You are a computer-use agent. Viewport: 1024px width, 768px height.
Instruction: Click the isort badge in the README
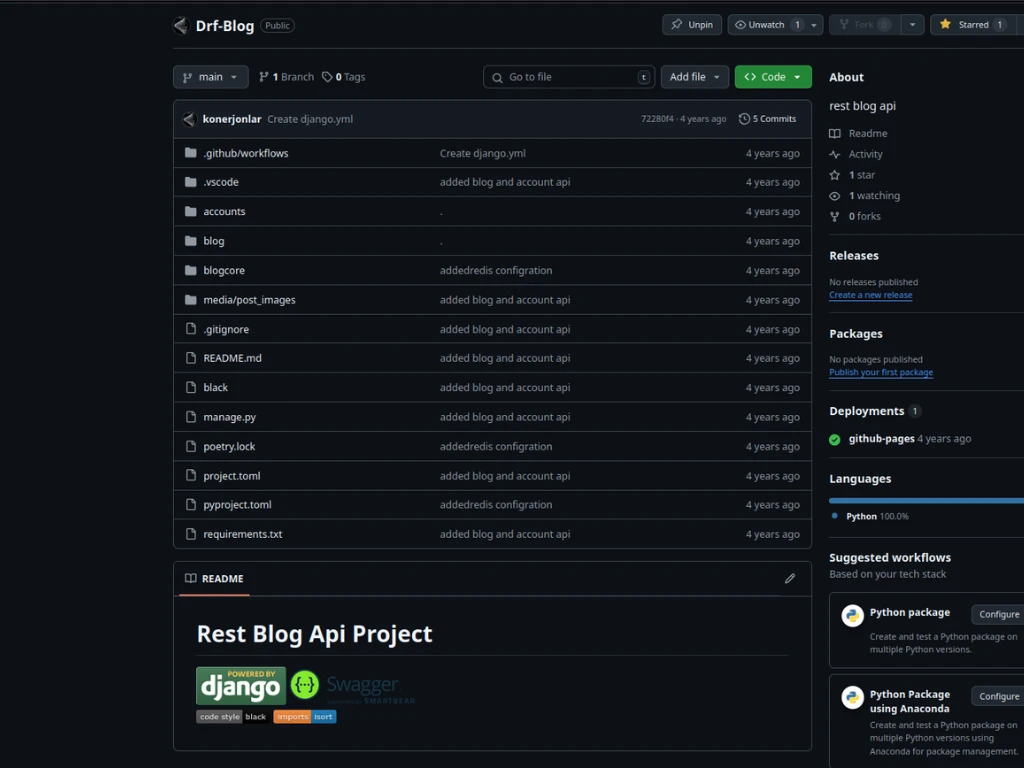[x=323, y=716]
